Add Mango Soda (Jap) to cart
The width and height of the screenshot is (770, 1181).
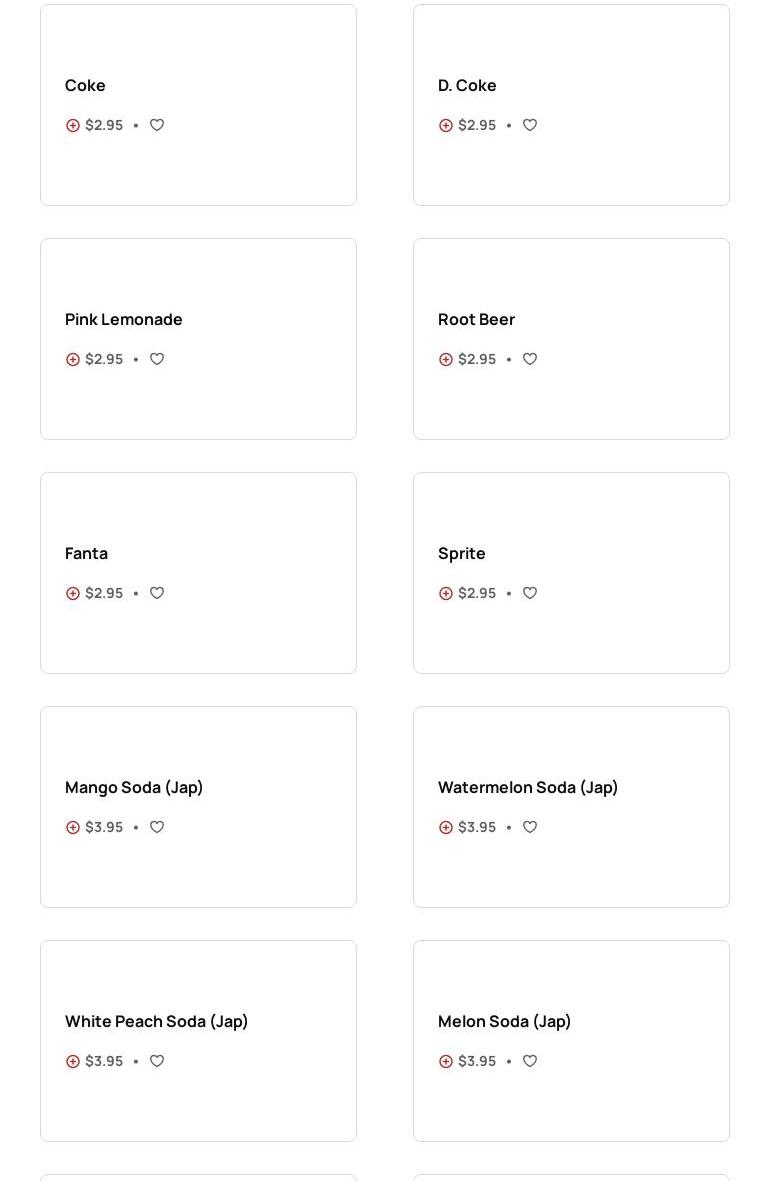[73, 827]
